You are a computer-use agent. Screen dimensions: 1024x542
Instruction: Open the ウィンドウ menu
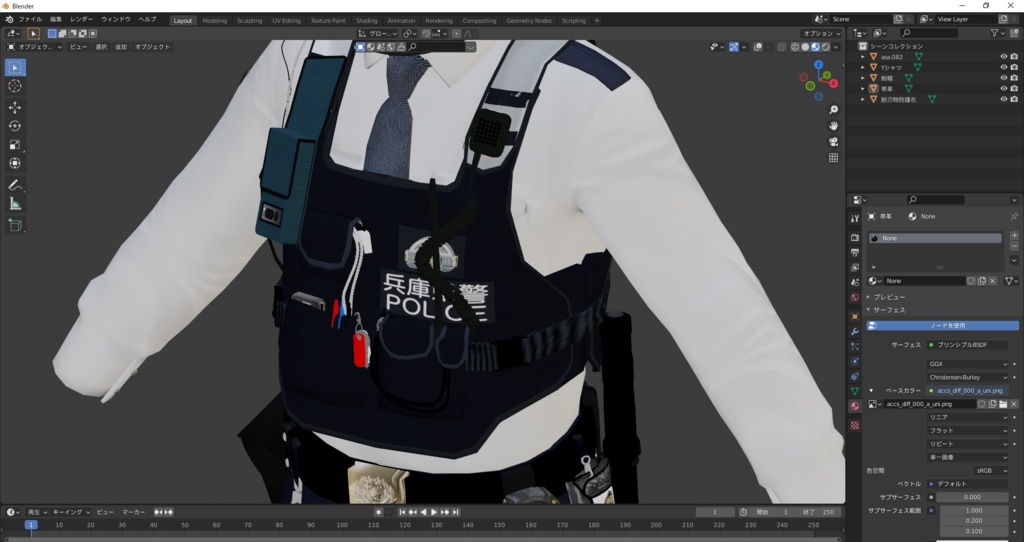[x=116, y=20]
